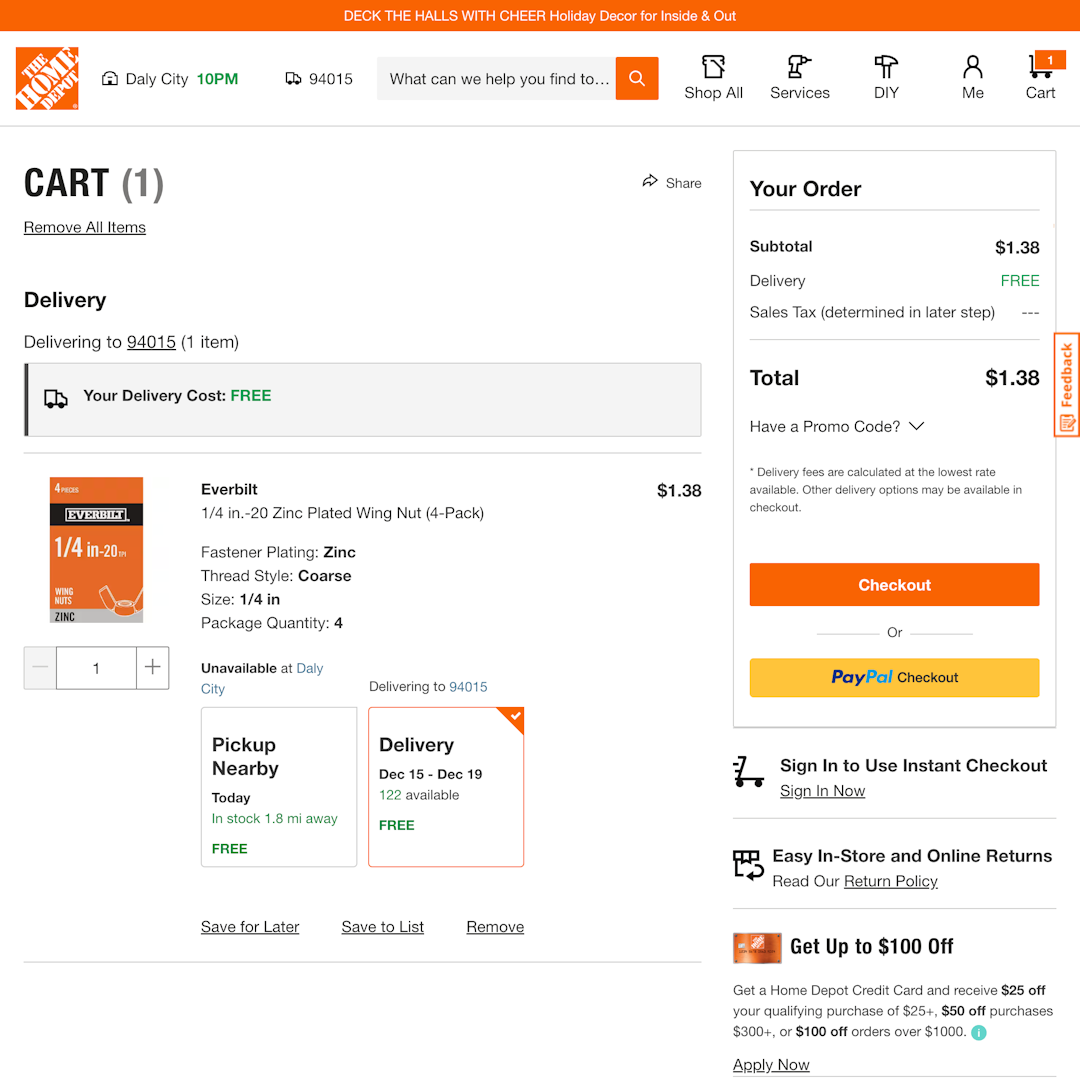Viewport: 1080px width, 1080px height.
Task: Click the orange search magnifier icon
Action: [637, 78]
